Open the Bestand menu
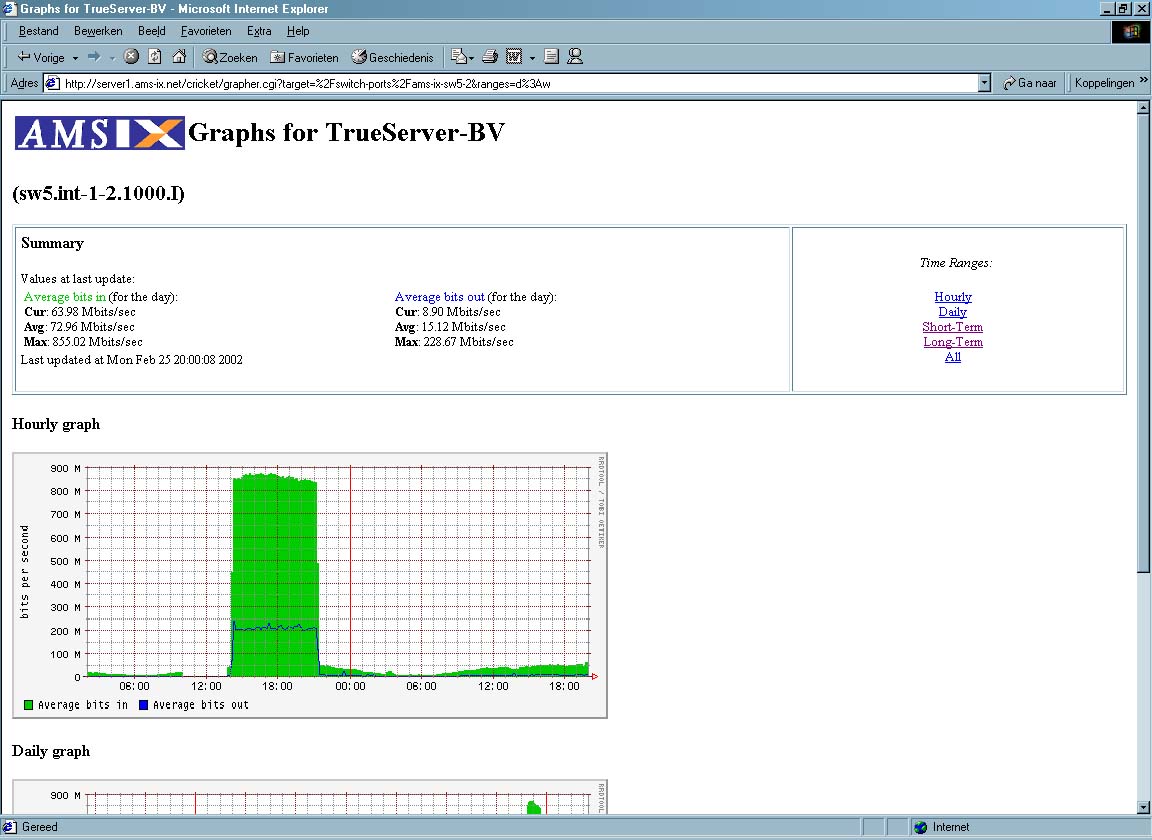The height and width of the screenshot is (840, 1152). click(39, 31)
